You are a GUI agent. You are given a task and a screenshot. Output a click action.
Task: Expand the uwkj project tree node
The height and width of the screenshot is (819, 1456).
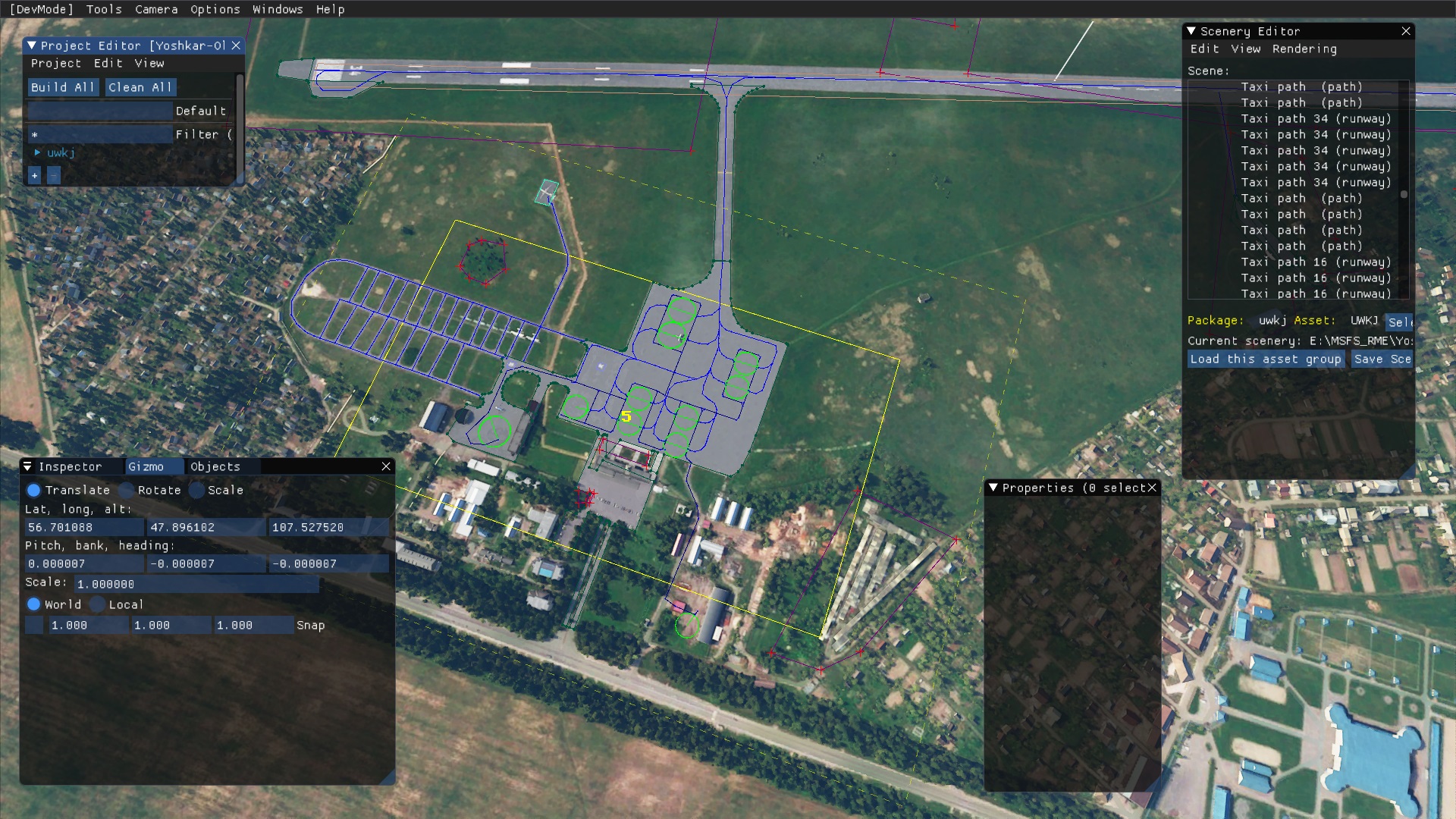(x=37, y=152)
